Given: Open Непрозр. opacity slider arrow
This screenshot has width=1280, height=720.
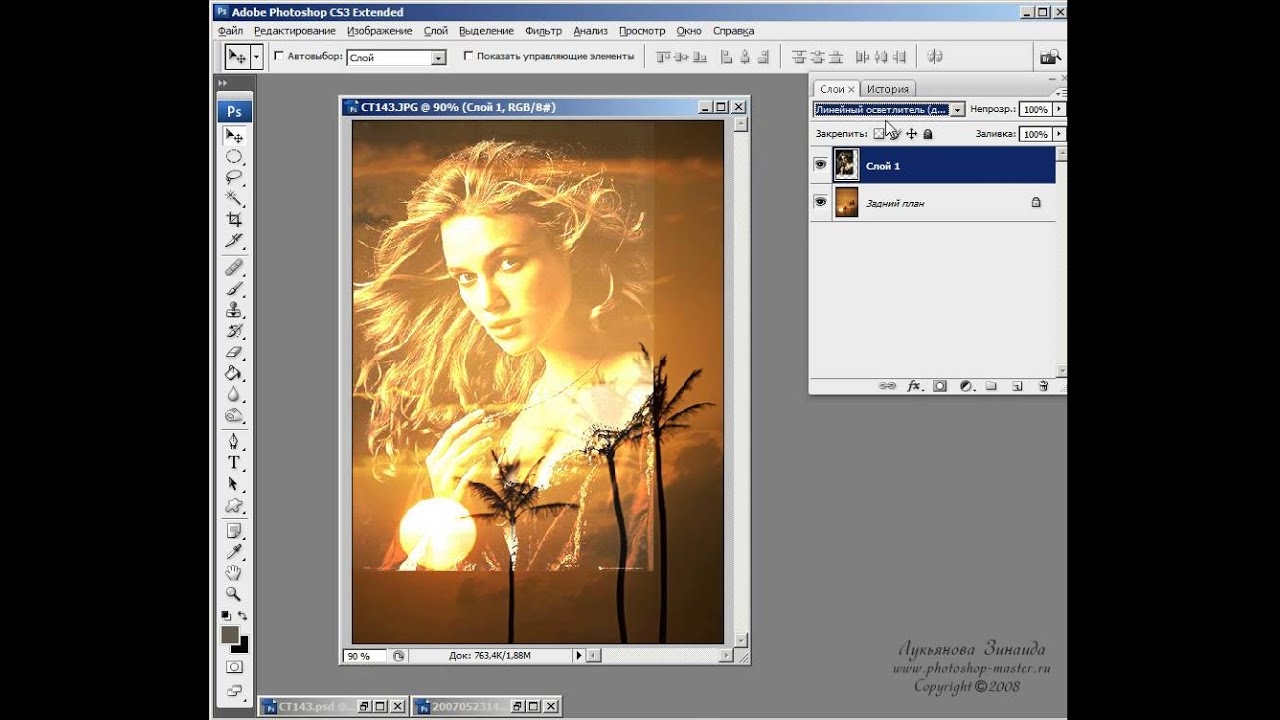Looking at the screenshot, I should (x=1059, y=109).
